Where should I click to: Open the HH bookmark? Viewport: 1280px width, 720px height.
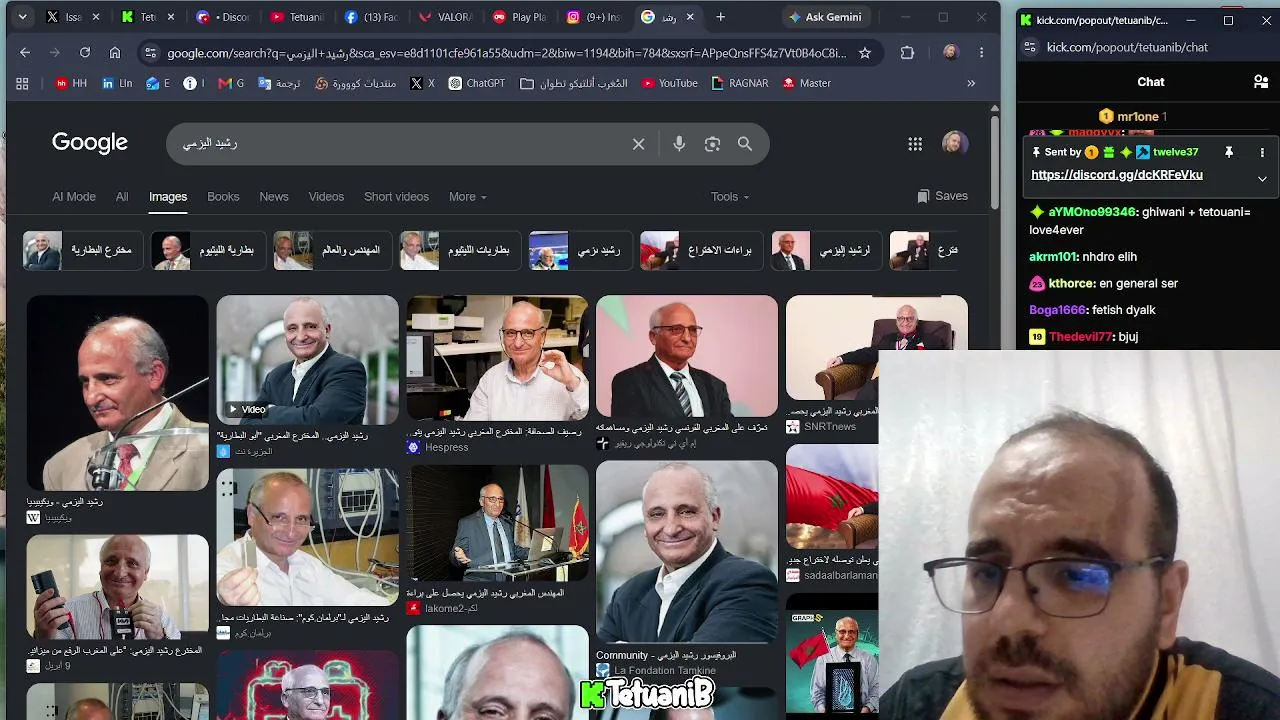(x=71, y=84)
